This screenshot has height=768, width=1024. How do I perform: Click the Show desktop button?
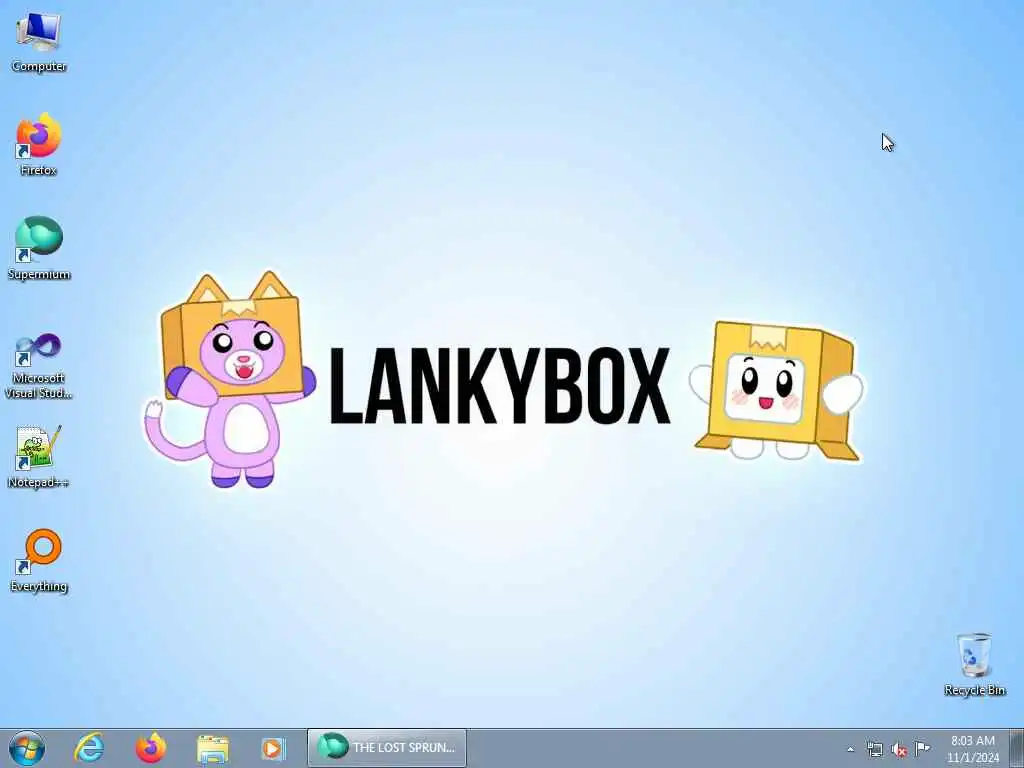pos(1017,748)
